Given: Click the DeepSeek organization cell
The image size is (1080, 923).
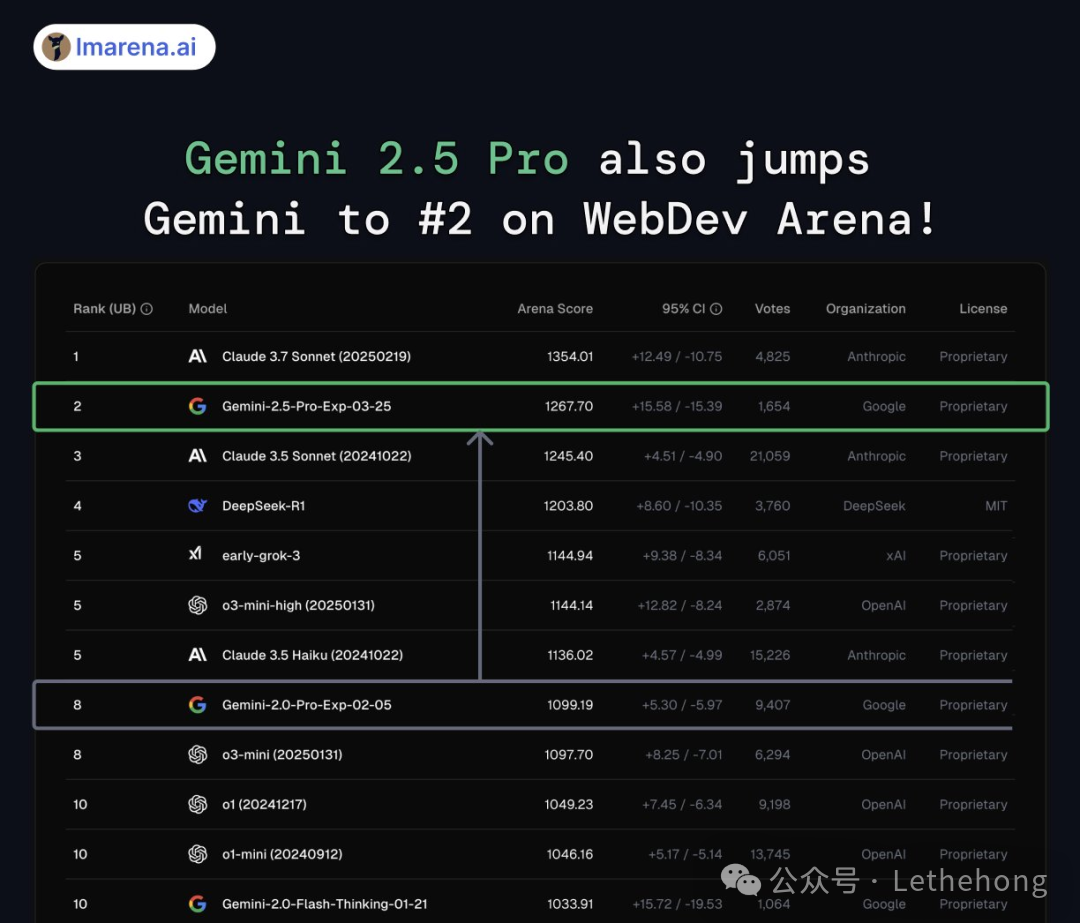Looking at the screenshot, I should tap(874, 506).
